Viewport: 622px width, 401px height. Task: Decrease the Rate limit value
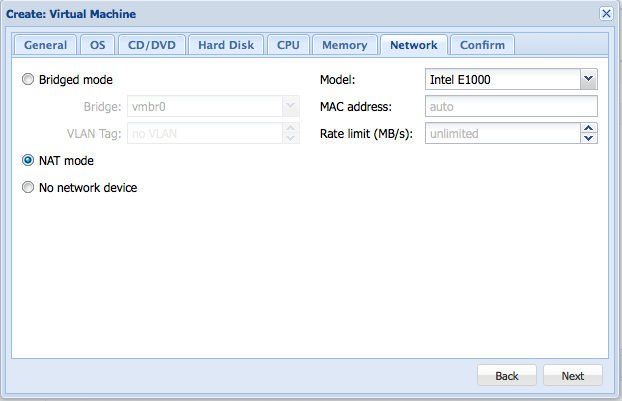click(x=589, y=138)
